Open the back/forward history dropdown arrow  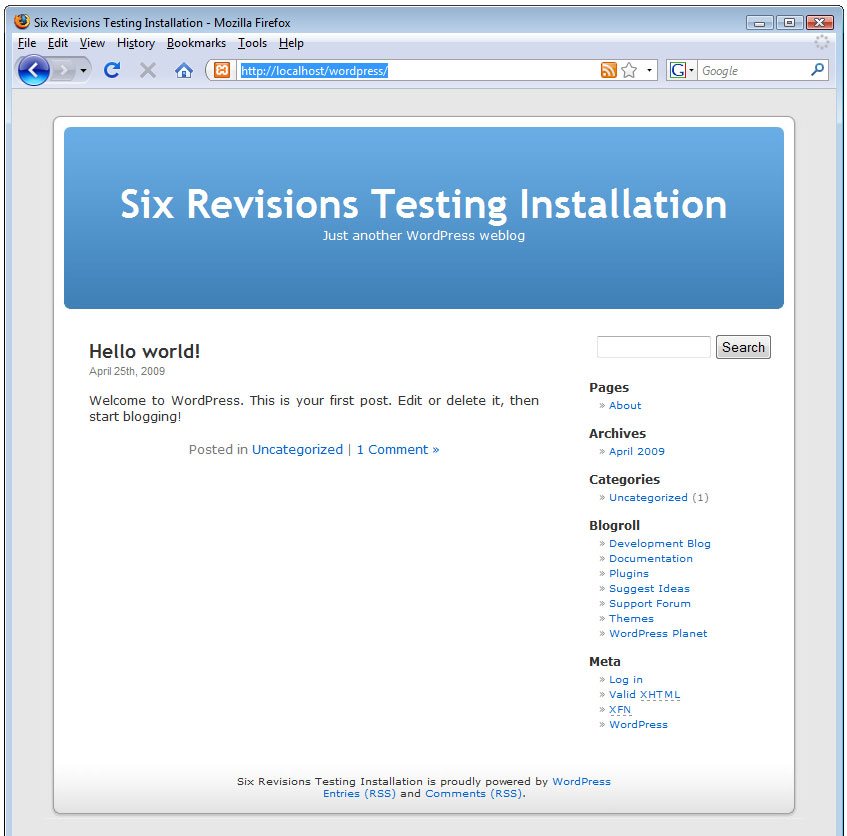pyautogui.click(x=83, y=71)
